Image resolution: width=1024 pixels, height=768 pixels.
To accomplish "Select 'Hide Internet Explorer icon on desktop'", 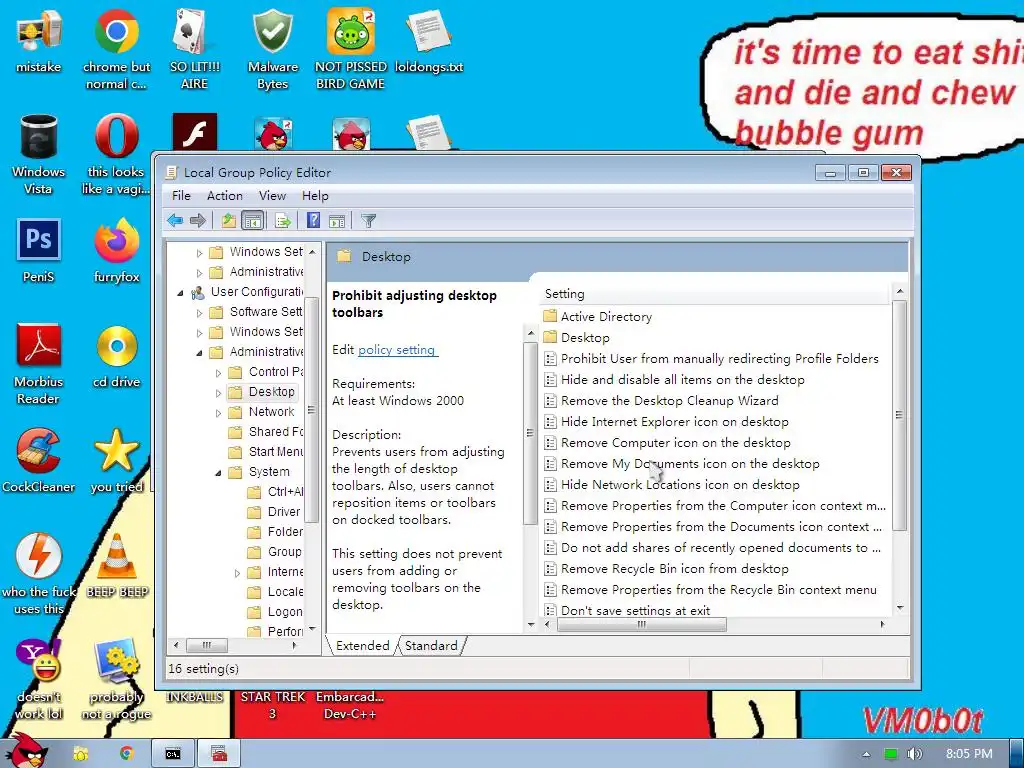I will tap(675, 421).
